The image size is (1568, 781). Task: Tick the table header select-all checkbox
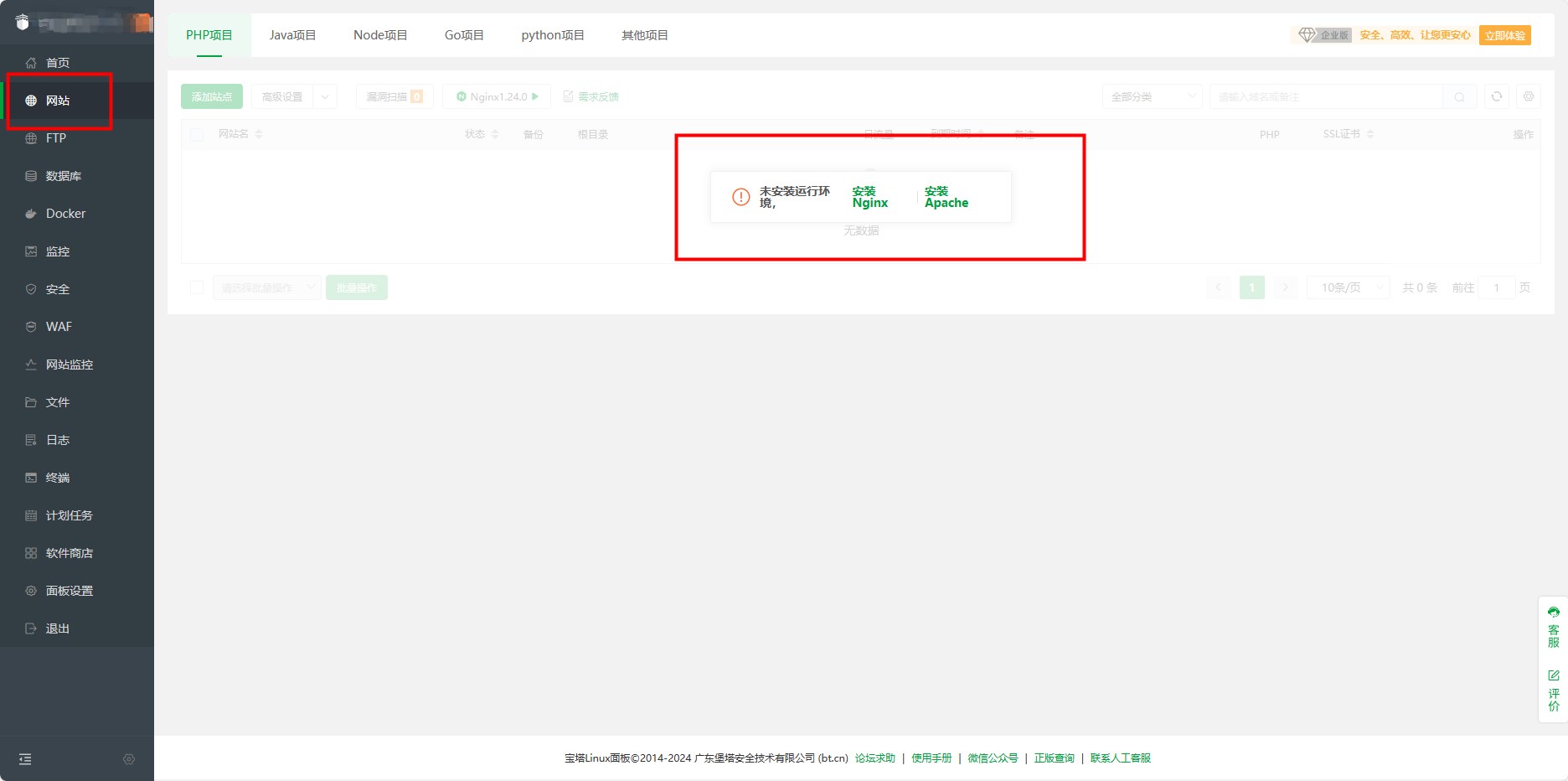(197, 134)
